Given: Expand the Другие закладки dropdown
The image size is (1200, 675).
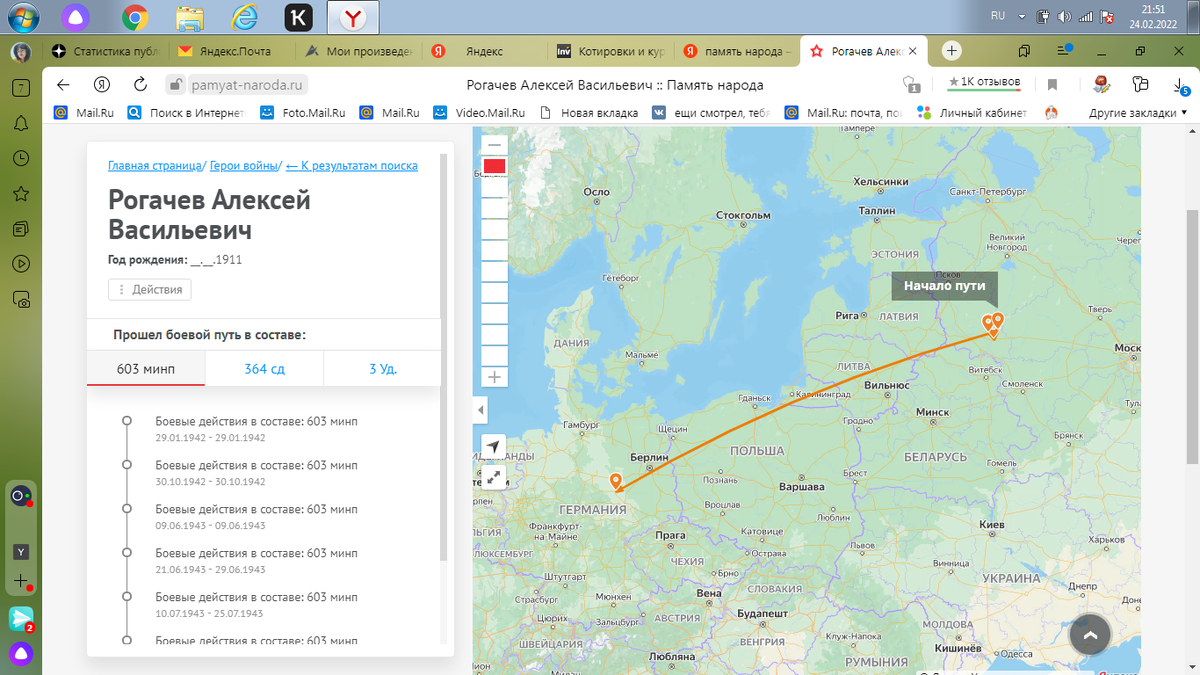Looking at the screenshot, I should pos(1138,113).
